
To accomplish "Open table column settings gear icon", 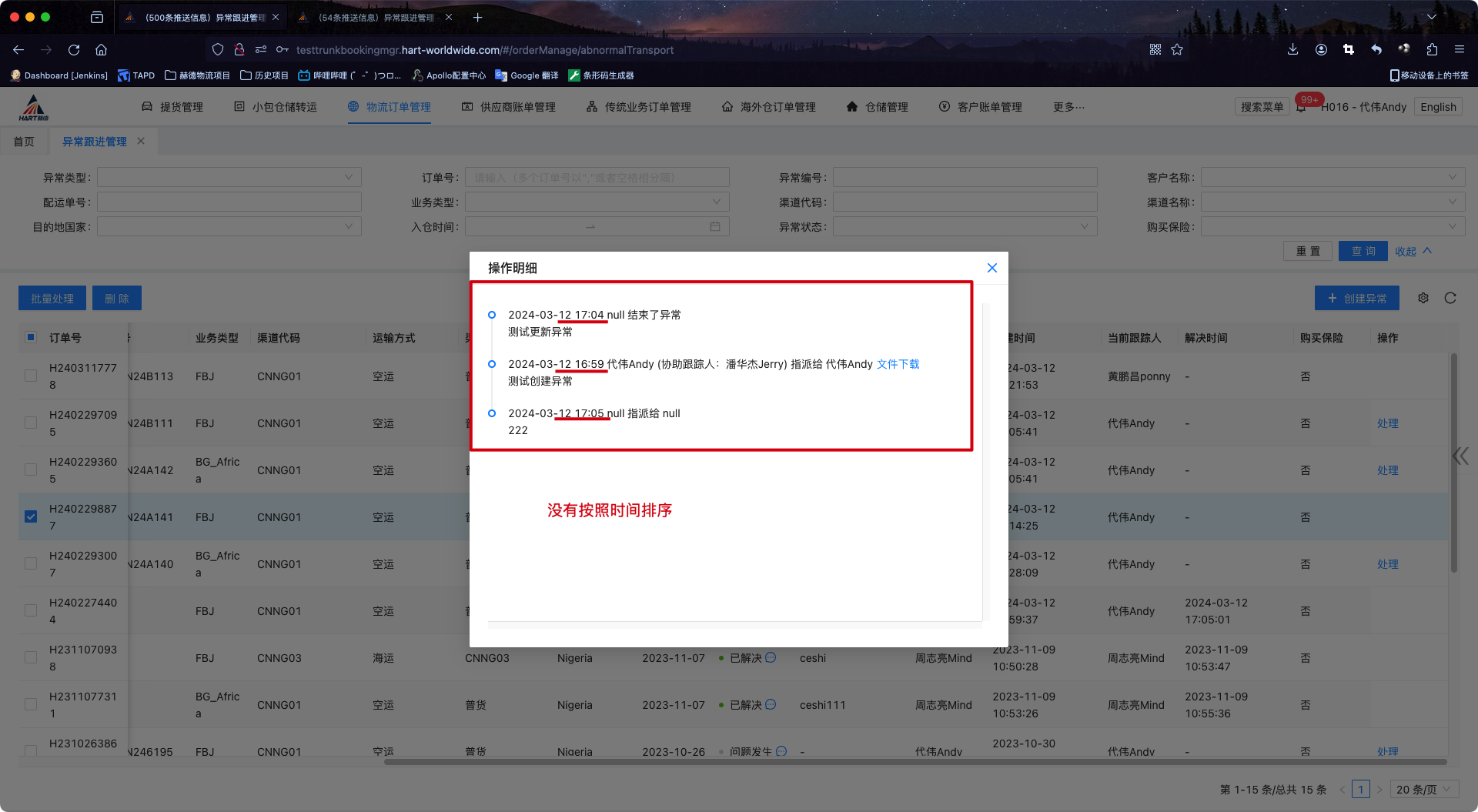I will [1423, 298].
